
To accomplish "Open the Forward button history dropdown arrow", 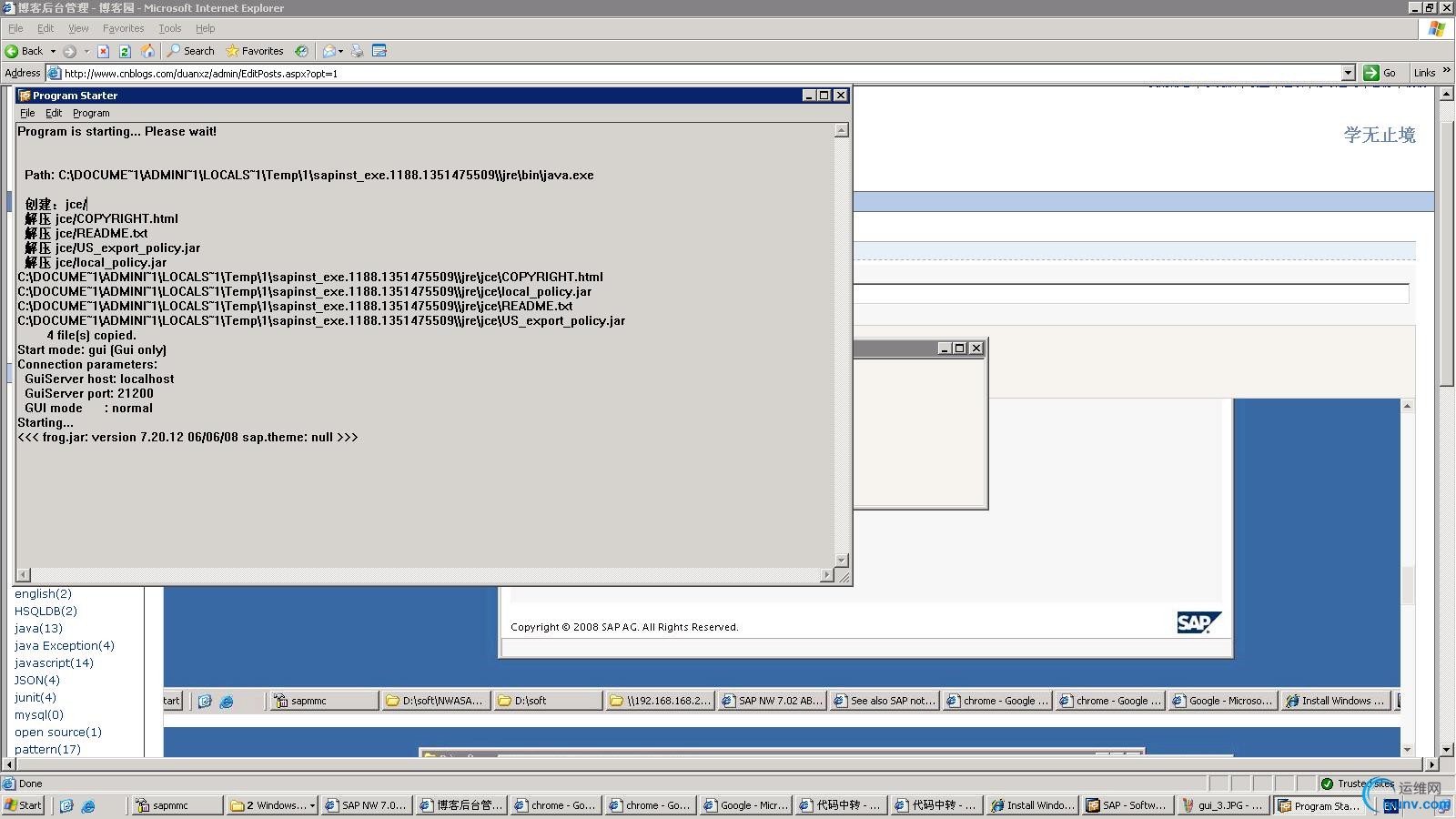I will point(86,51).
